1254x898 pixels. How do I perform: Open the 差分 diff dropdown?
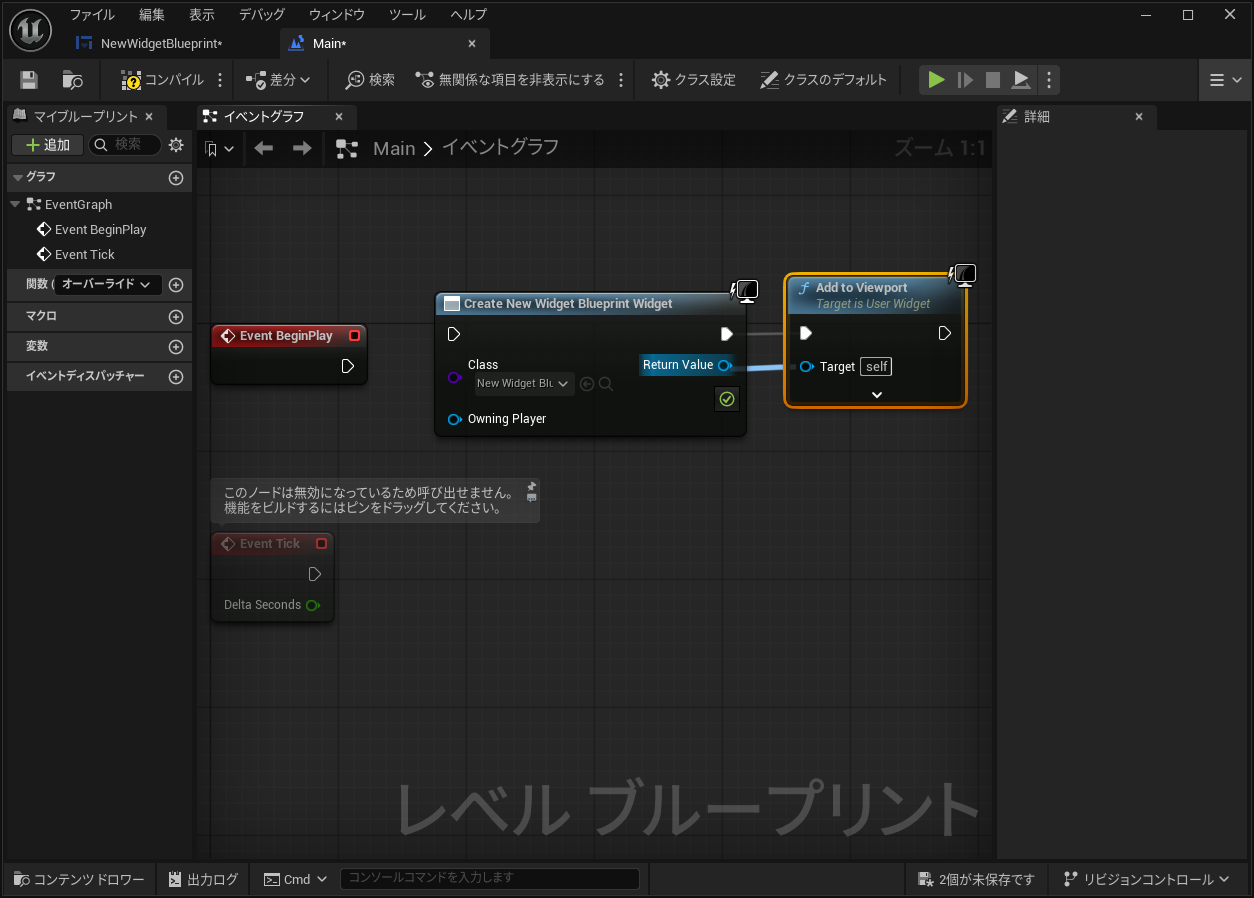point(278,80)
